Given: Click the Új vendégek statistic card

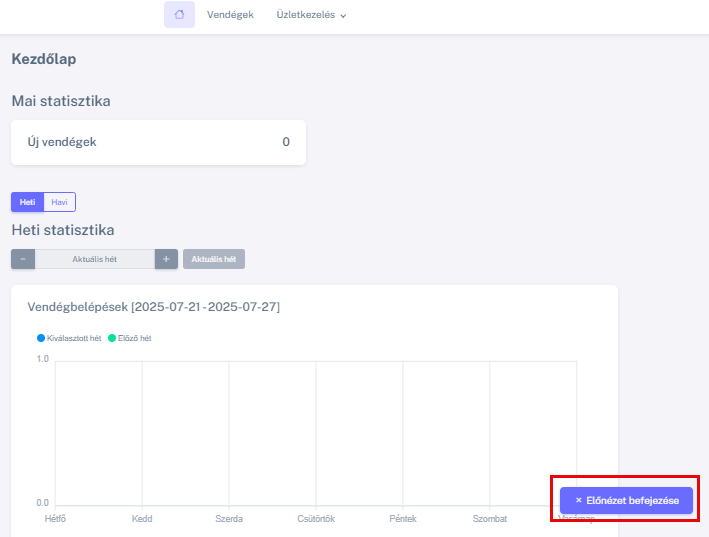Looking at the screenshot, I should pos(159,142).
